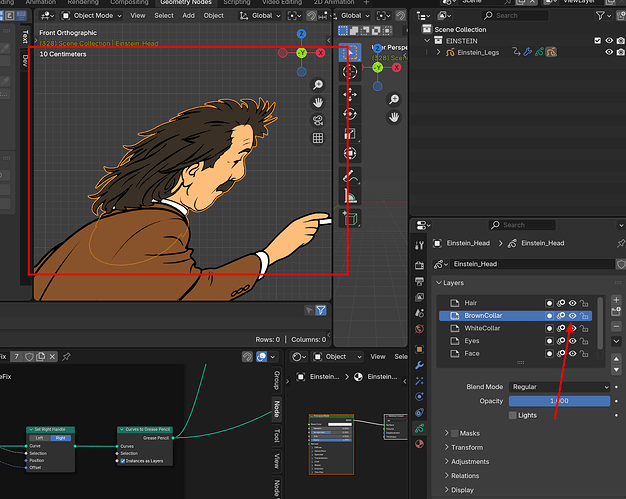Viewport: 626px width, 499px height.
Task: Enable the Masks checkbox
Action: [x=454, y=433]
